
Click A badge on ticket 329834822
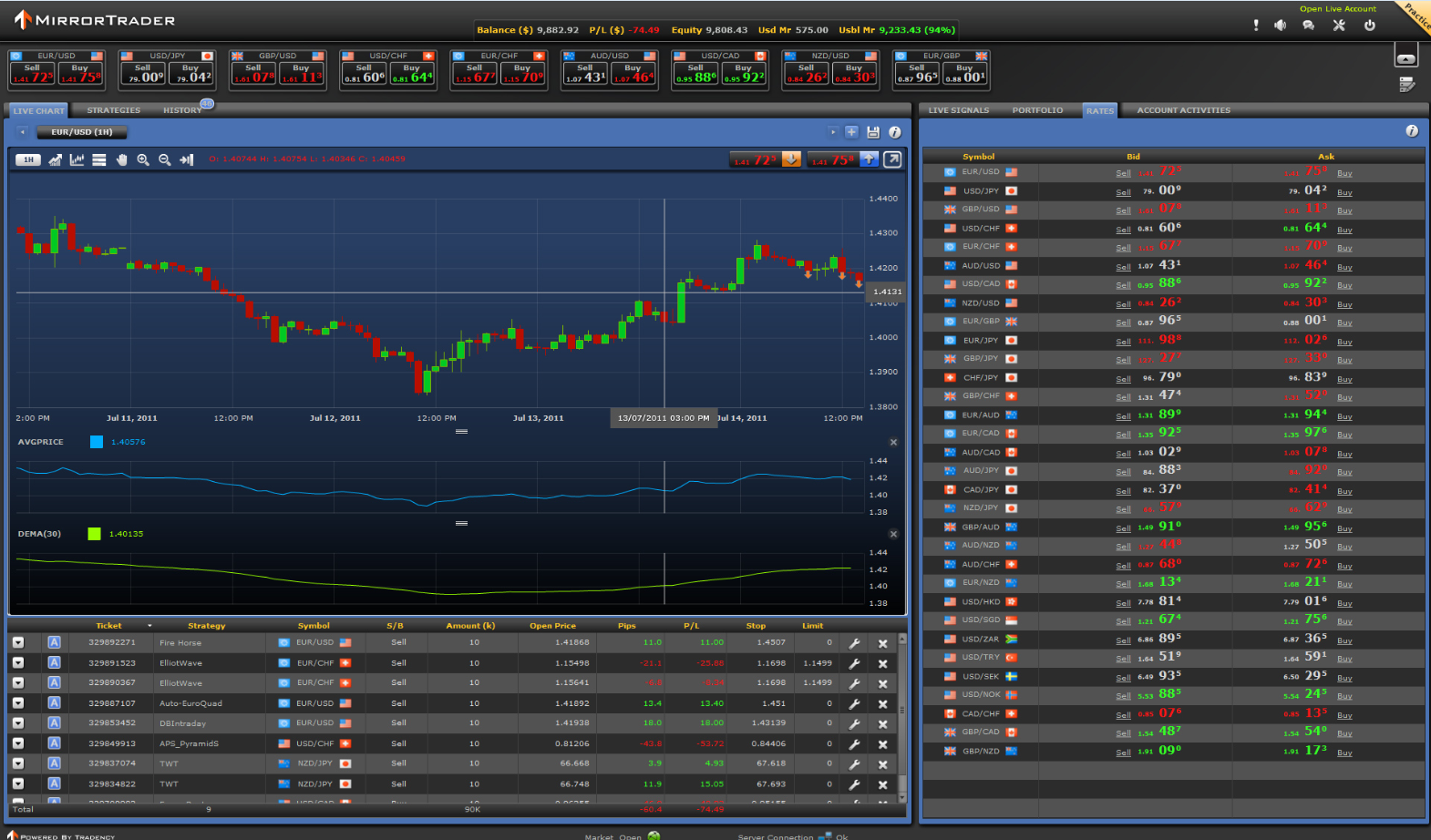[x=54, y=784]
